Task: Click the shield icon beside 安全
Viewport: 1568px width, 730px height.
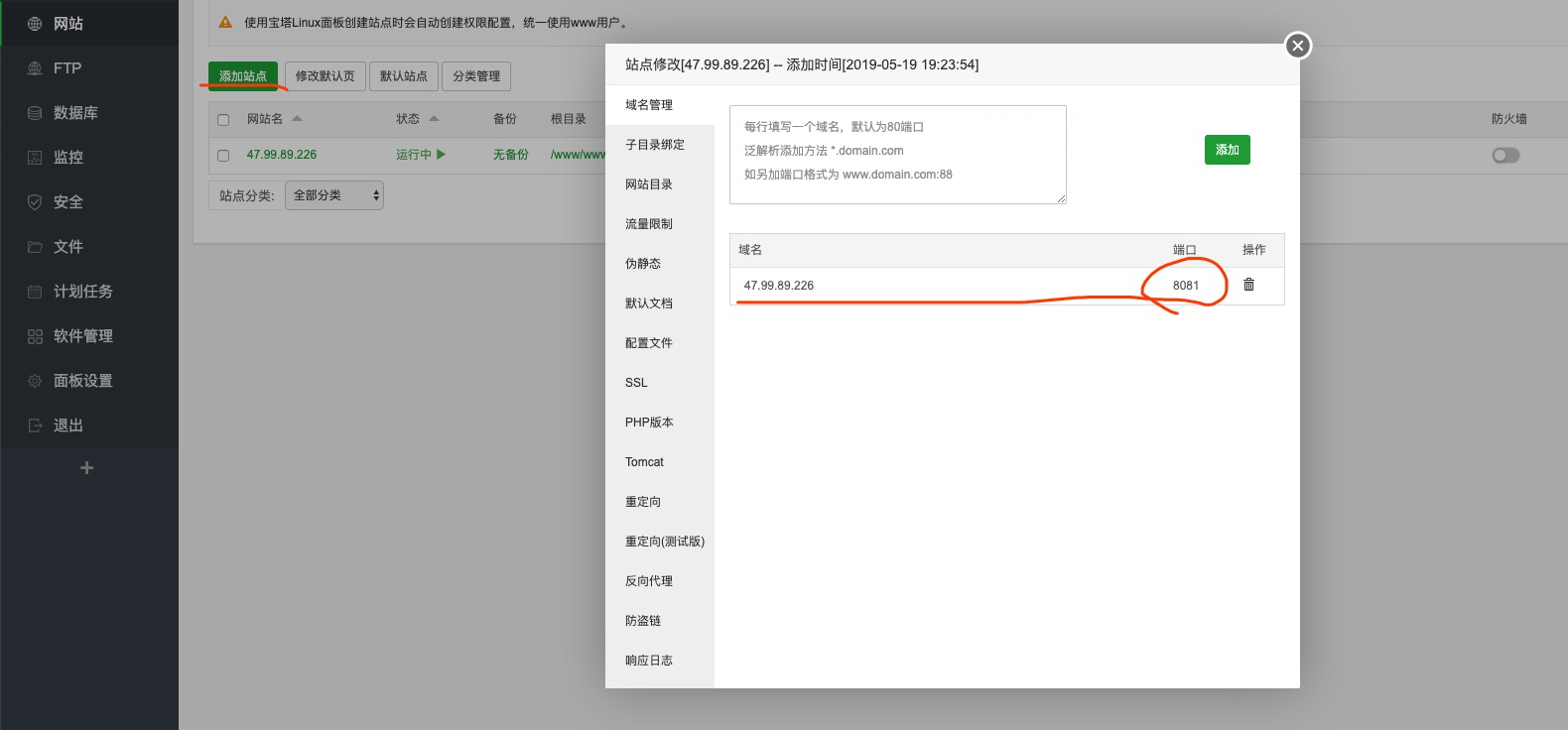Action: (35, 202)
